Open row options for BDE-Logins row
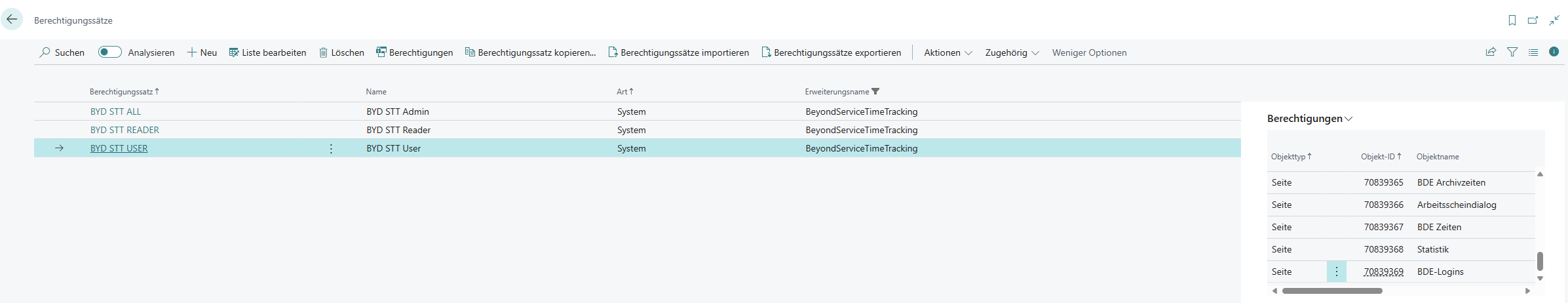The height and width of the screenshot is (303, 1568). pyautogui.click(x=1337, y=272)
